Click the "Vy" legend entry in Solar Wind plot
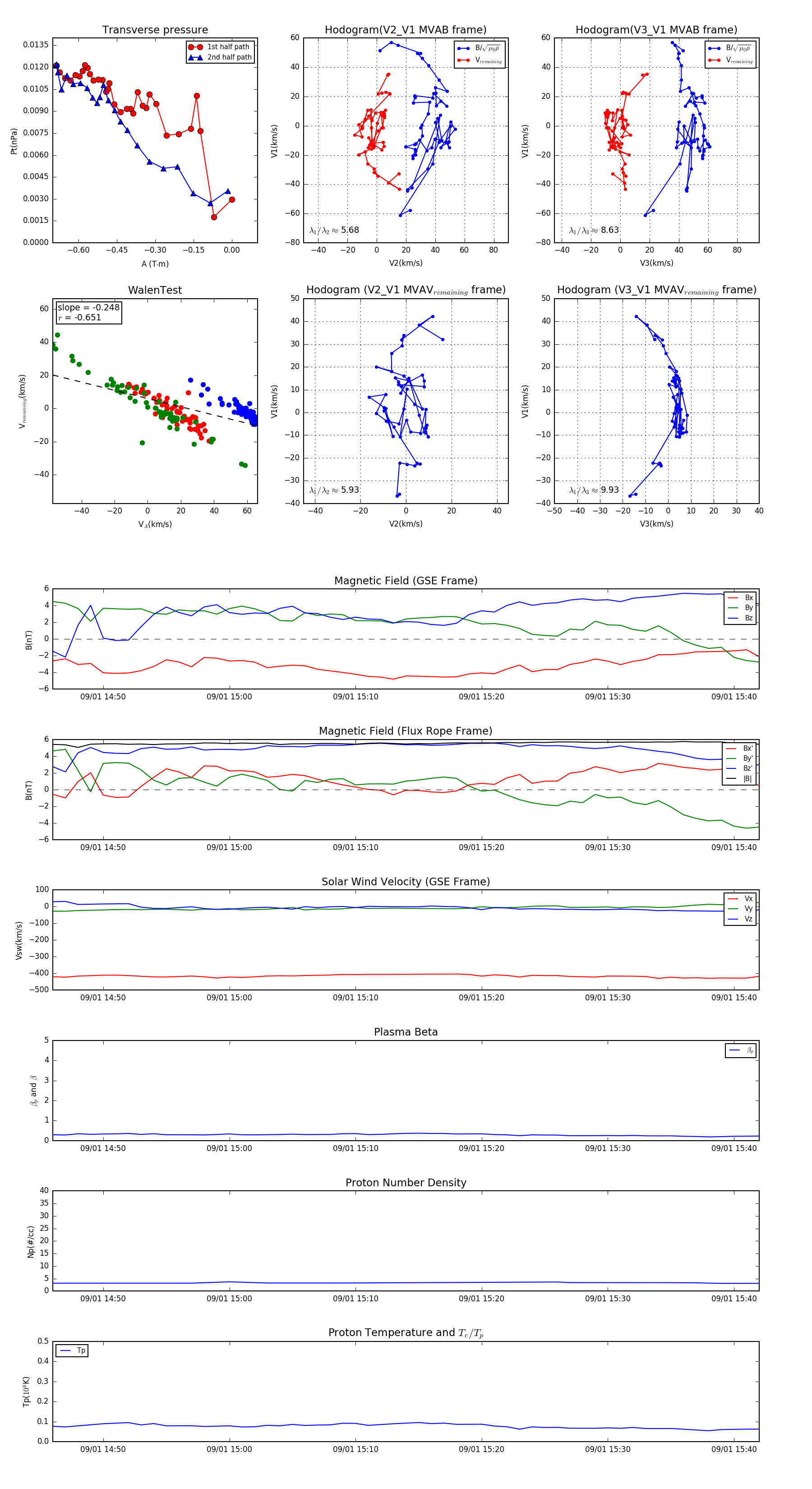This screenshot has height=1489, width=812. (740, 909)
